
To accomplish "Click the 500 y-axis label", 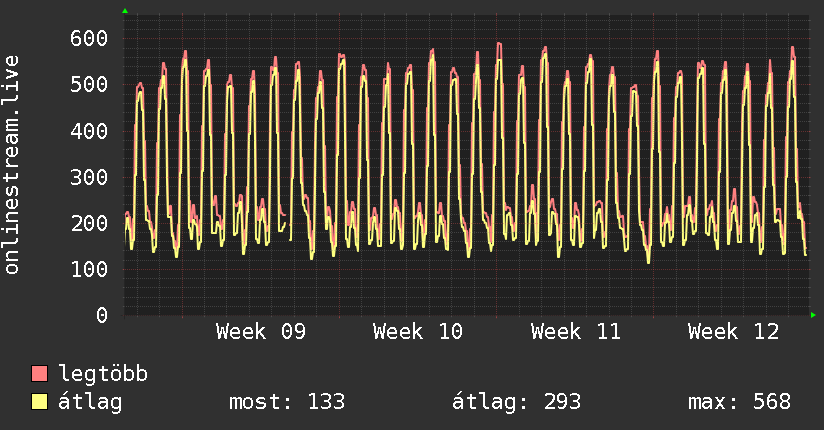I will [89, 85].
